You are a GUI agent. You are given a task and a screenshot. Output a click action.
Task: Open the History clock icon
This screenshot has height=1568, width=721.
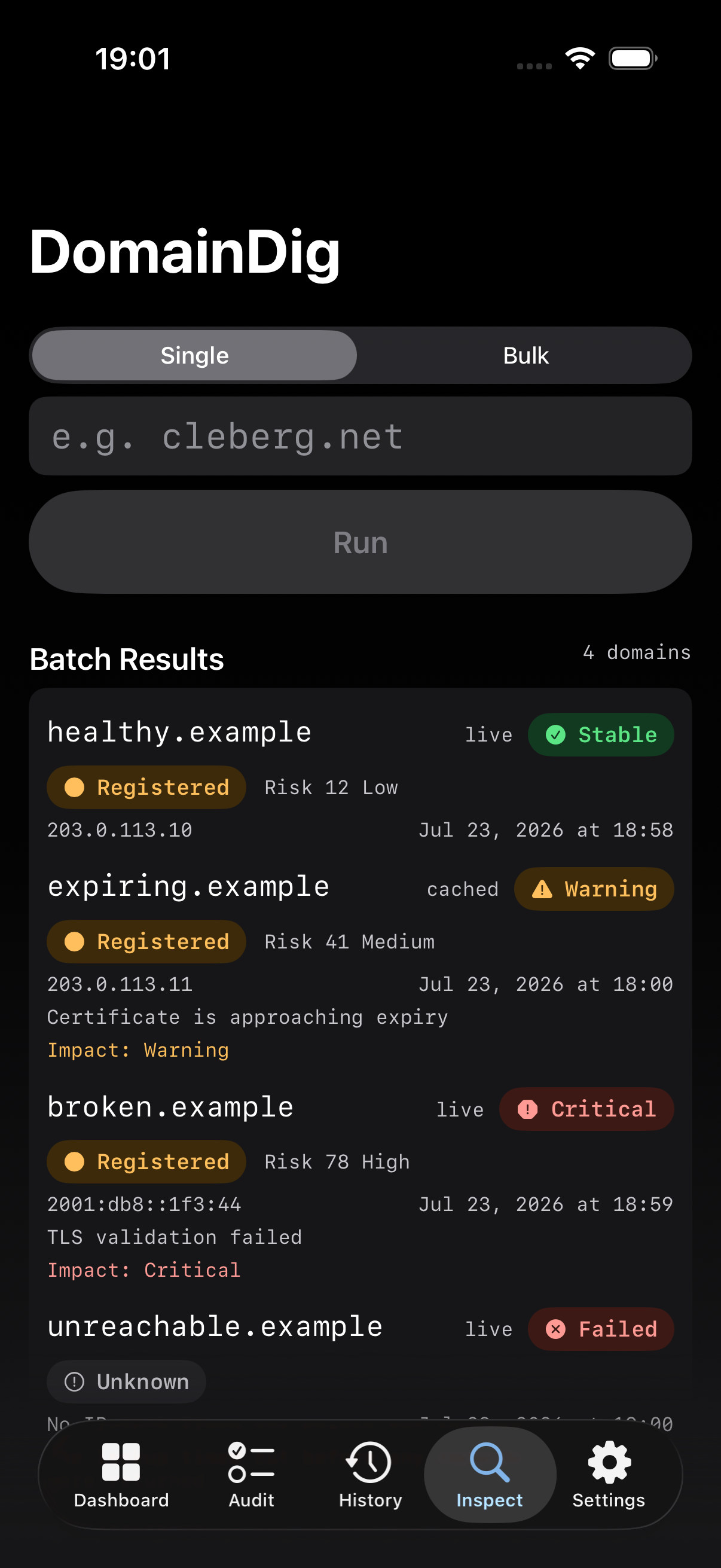tap(369, 1462)
